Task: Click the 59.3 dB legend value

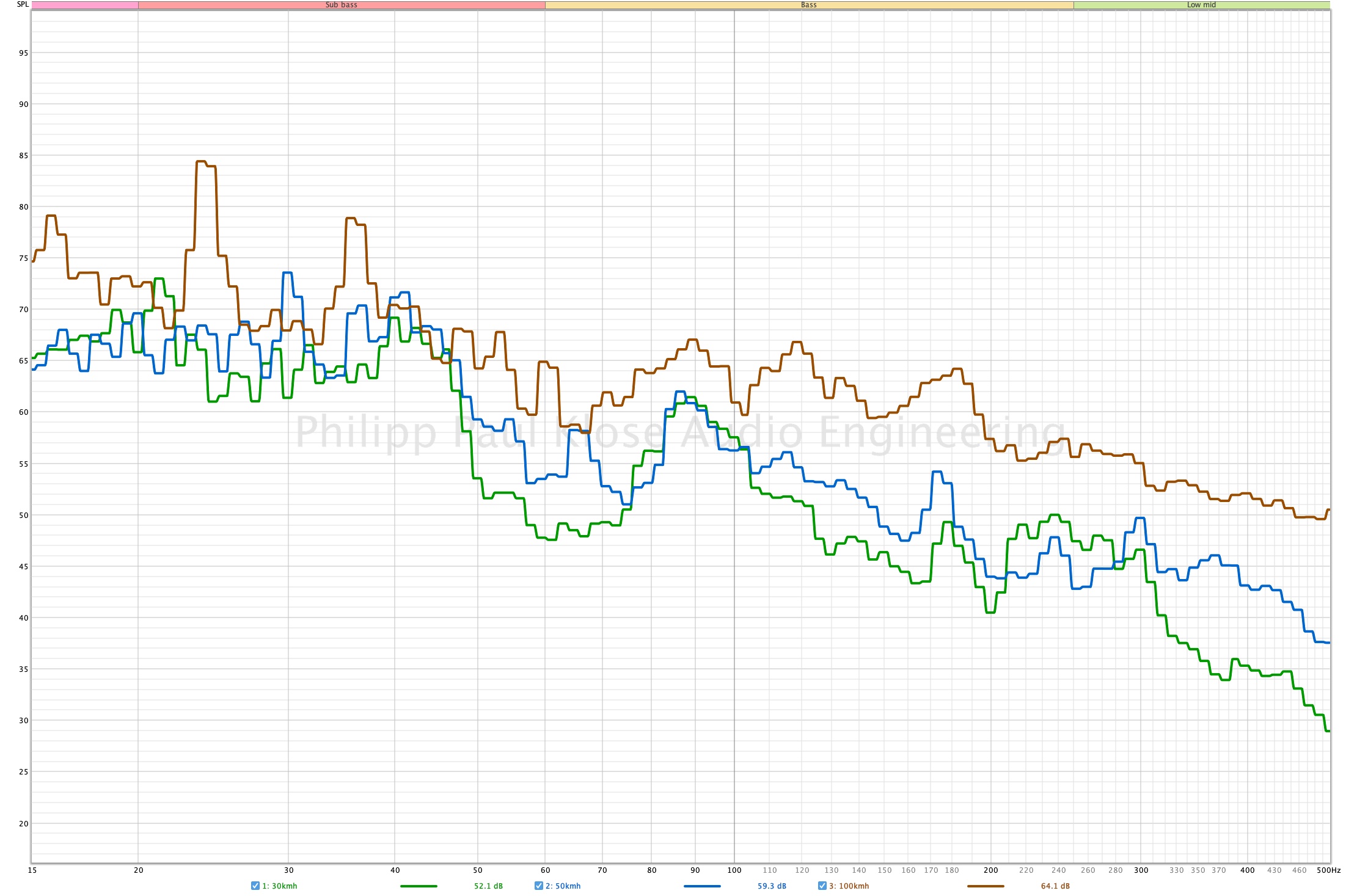Action: click(772, 886)
